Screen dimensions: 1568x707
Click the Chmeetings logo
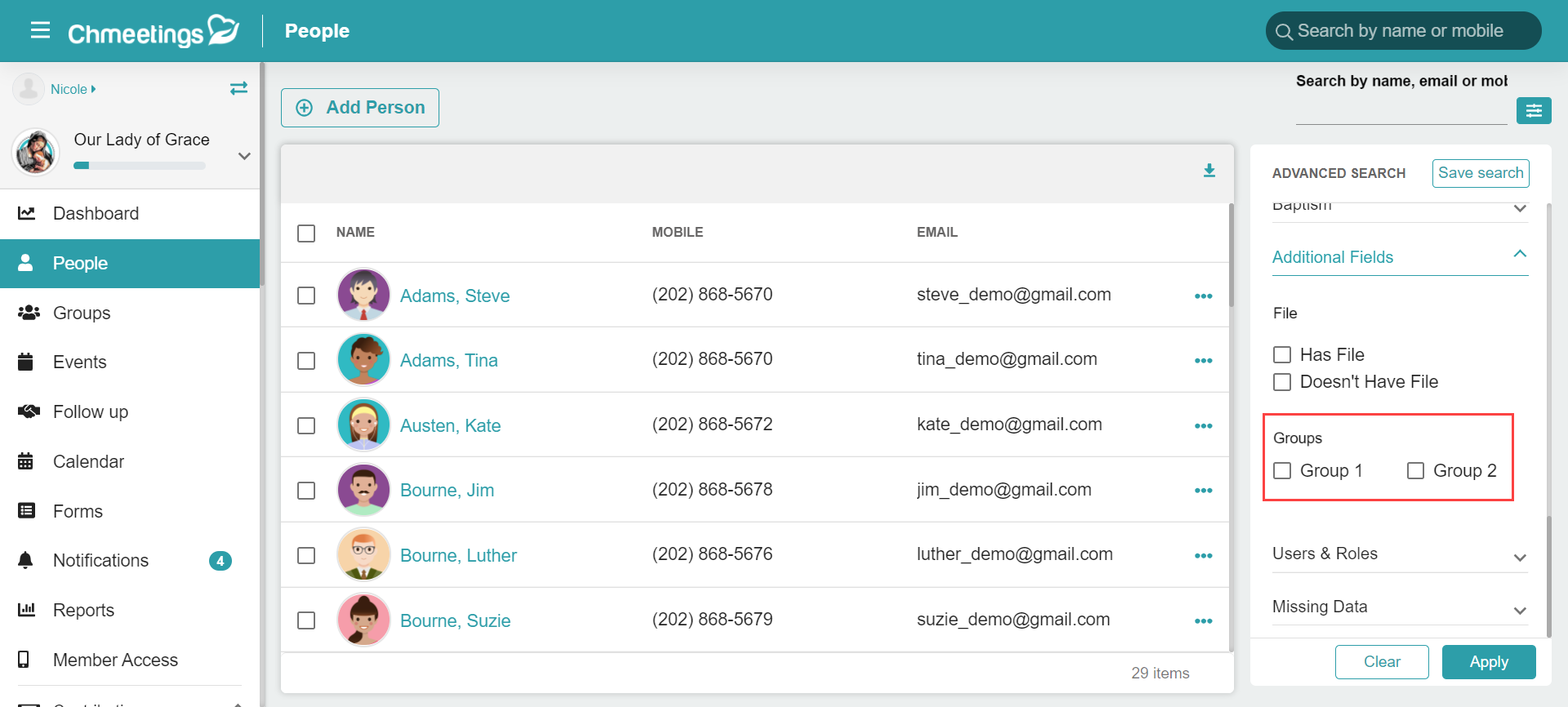click(x=154, y=31)
